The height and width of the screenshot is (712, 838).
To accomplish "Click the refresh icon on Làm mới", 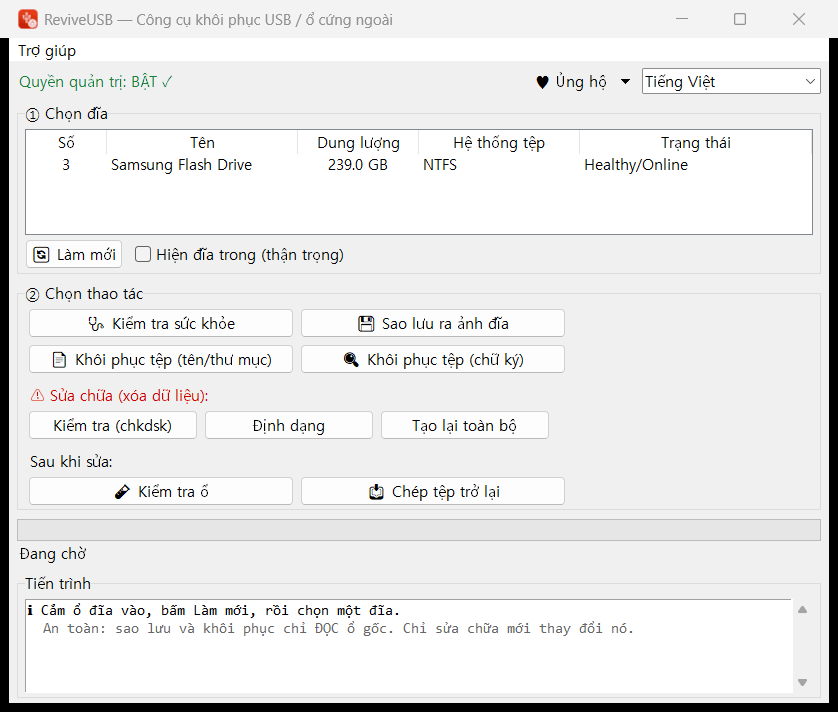I will [x=41, y=254].
